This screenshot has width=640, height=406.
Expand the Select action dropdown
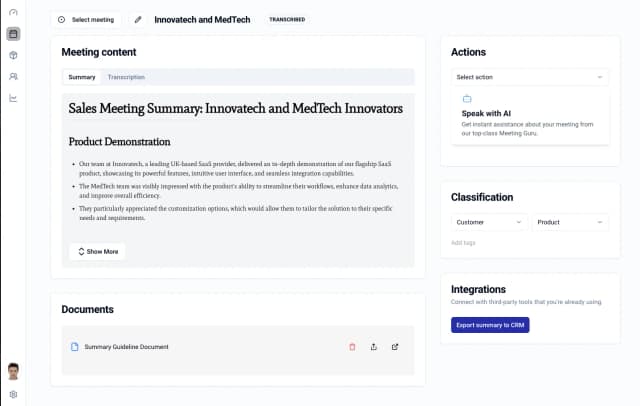530,77
